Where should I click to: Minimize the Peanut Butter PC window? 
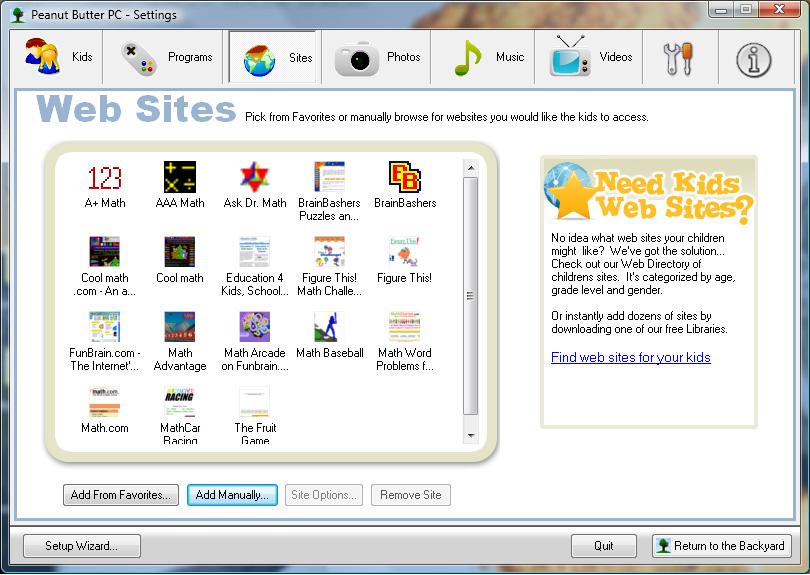point(722,9)
